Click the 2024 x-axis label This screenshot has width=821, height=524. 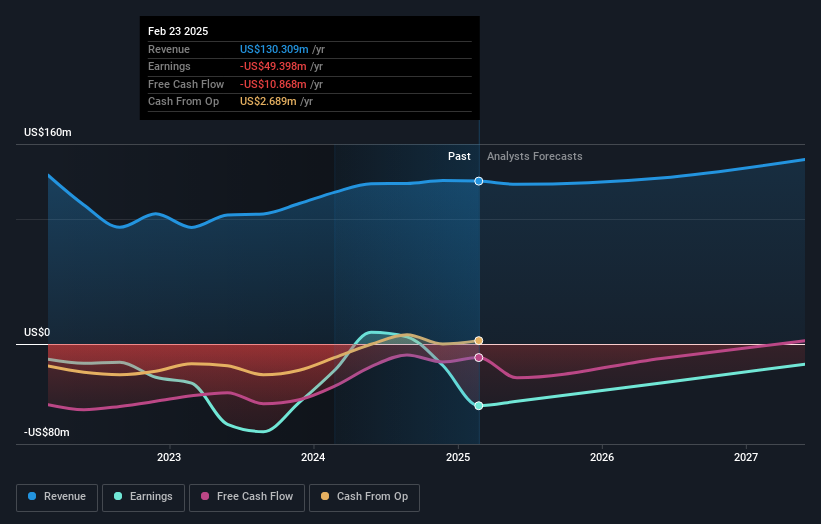tap(313, 457)
